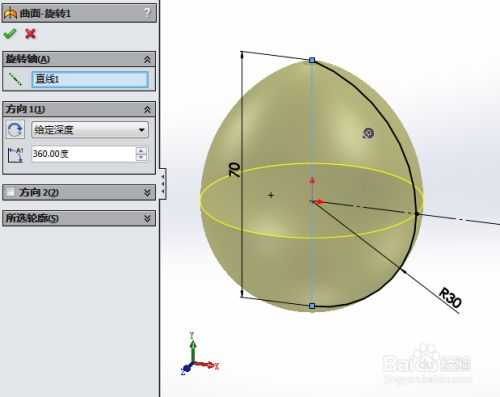The image size is (500, 397).
Task: Select the top endpoint handle of the axis
Action: (312, 60)
